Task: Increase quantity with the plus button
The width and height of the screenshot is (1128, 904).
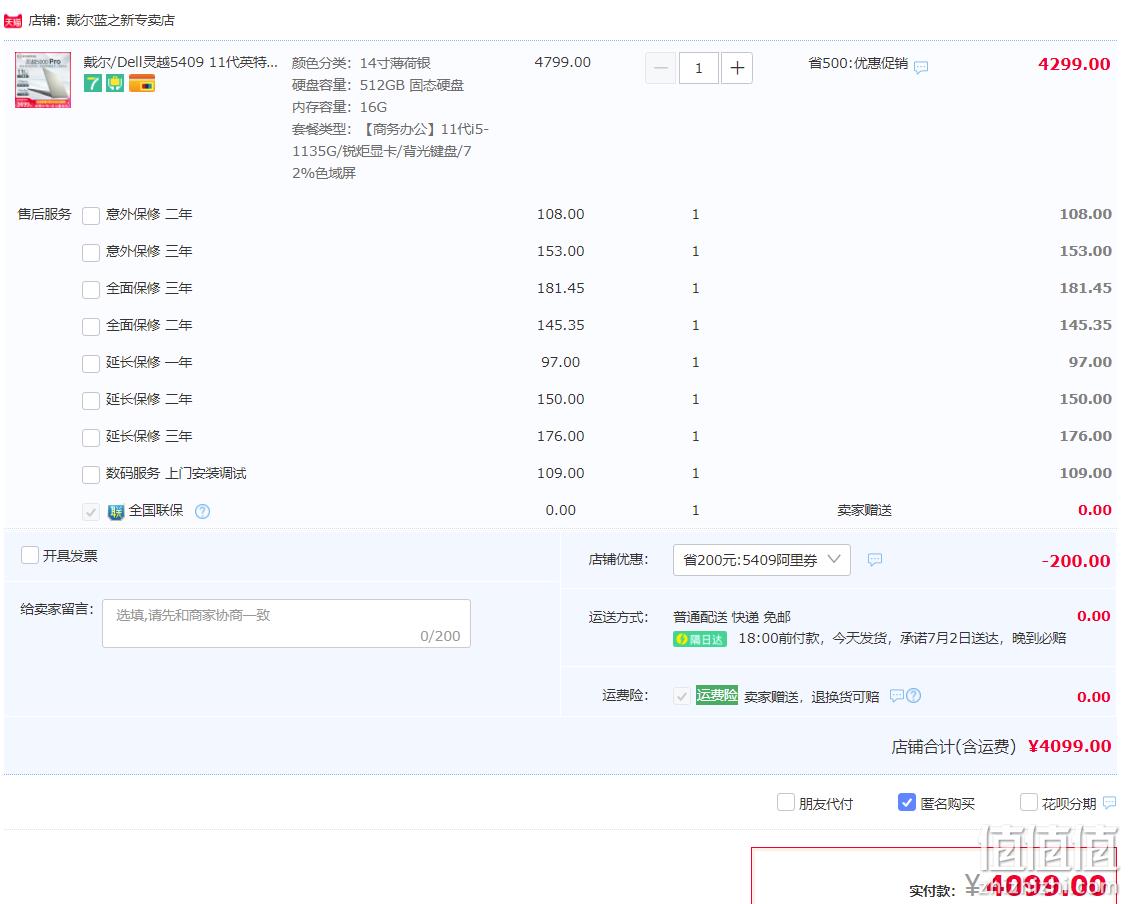Action: [x=737, y=68]
